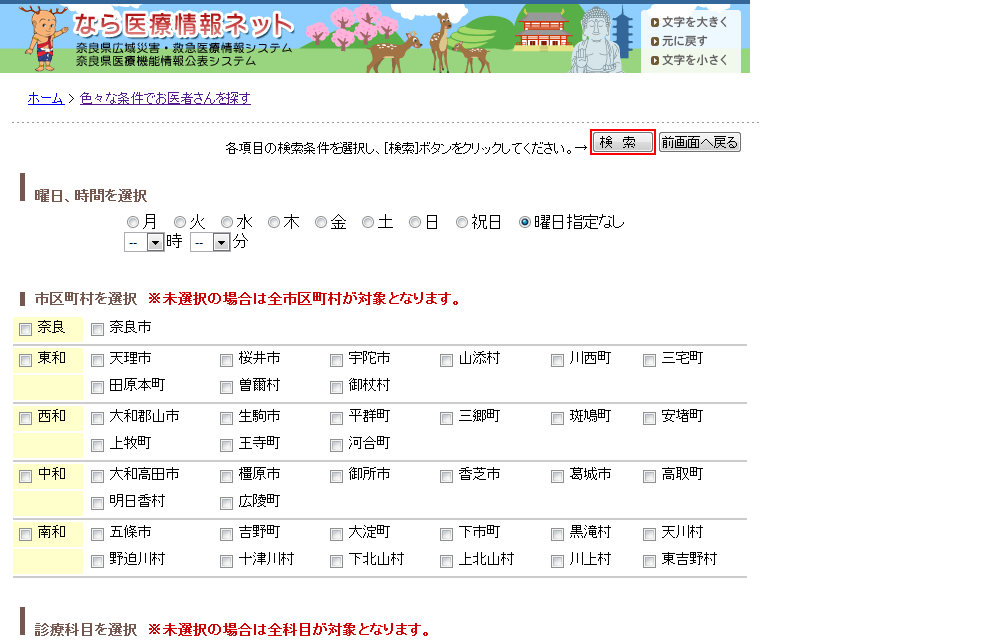Check the 大和郡山市 checkbox
Screen dimensions: 1007x643
point(98,419)
